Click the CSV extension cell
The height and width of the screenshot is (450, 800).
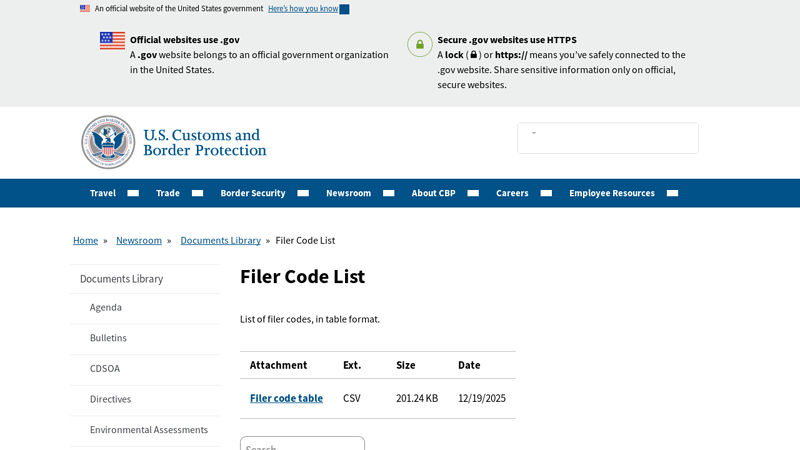pyautogui.click(x=352, y=398)
